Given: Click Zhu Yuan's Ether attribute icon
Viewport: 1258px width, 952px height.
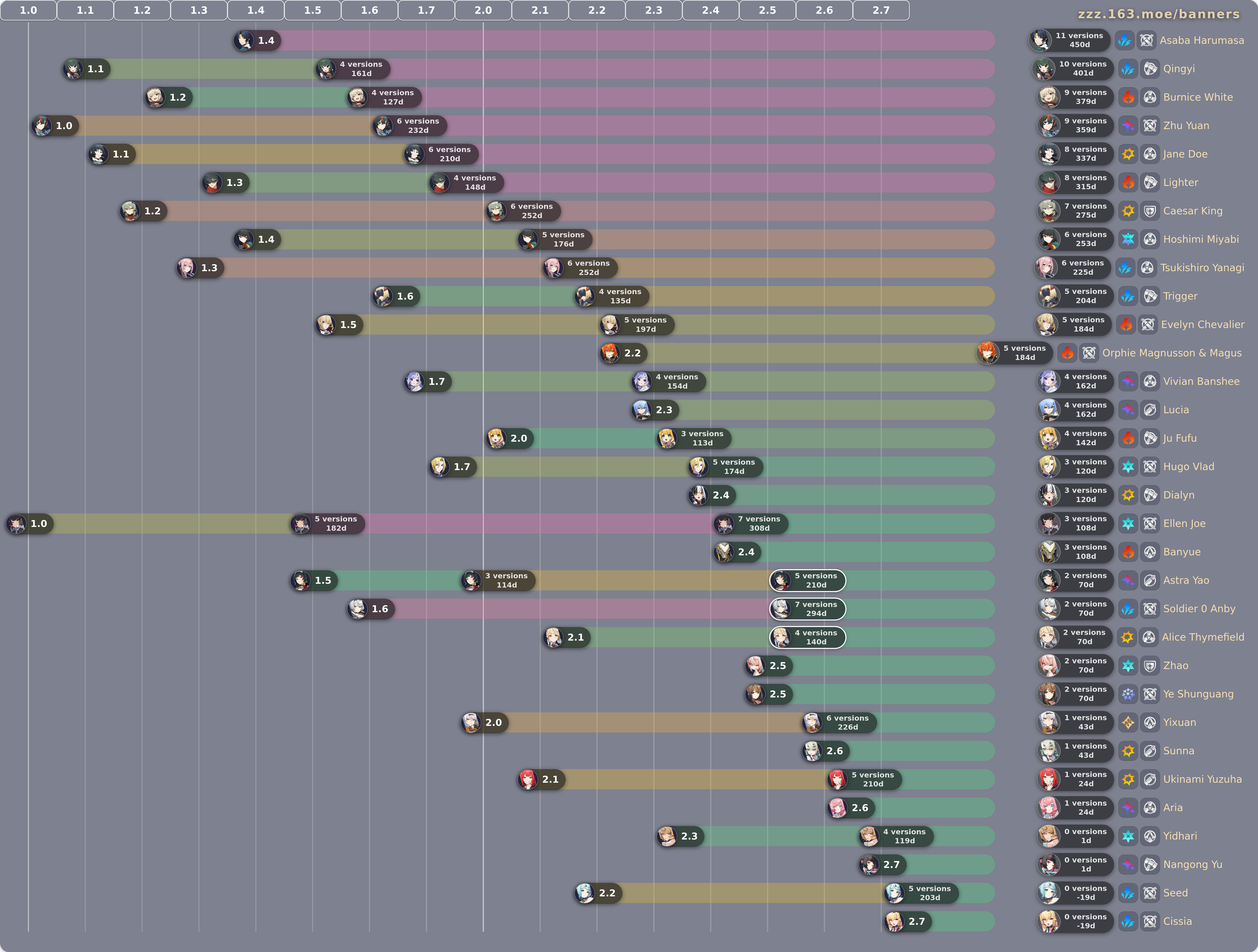Looking at the screenshot, I should tap(1128, 126).
